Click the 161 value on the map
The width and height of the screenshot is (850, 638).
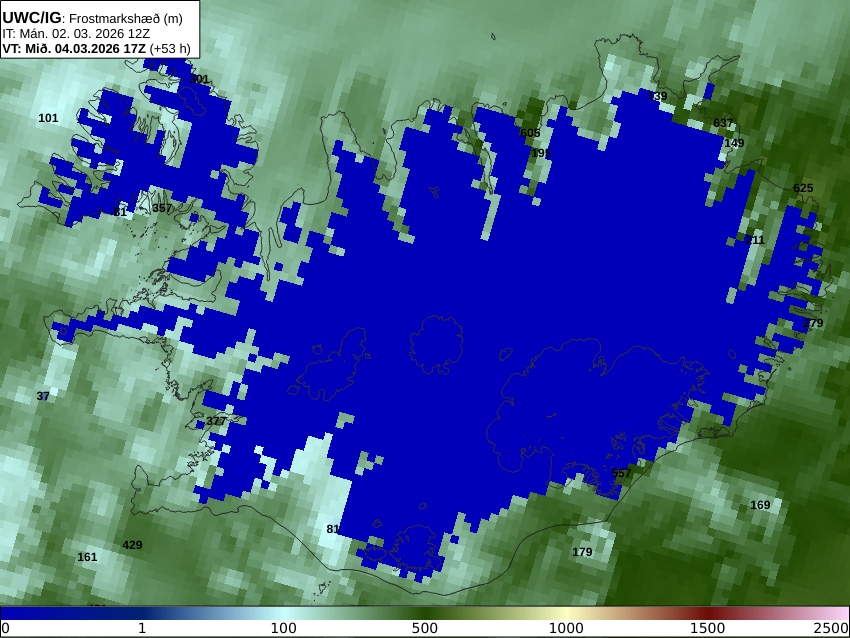click(x=87, y=557)
